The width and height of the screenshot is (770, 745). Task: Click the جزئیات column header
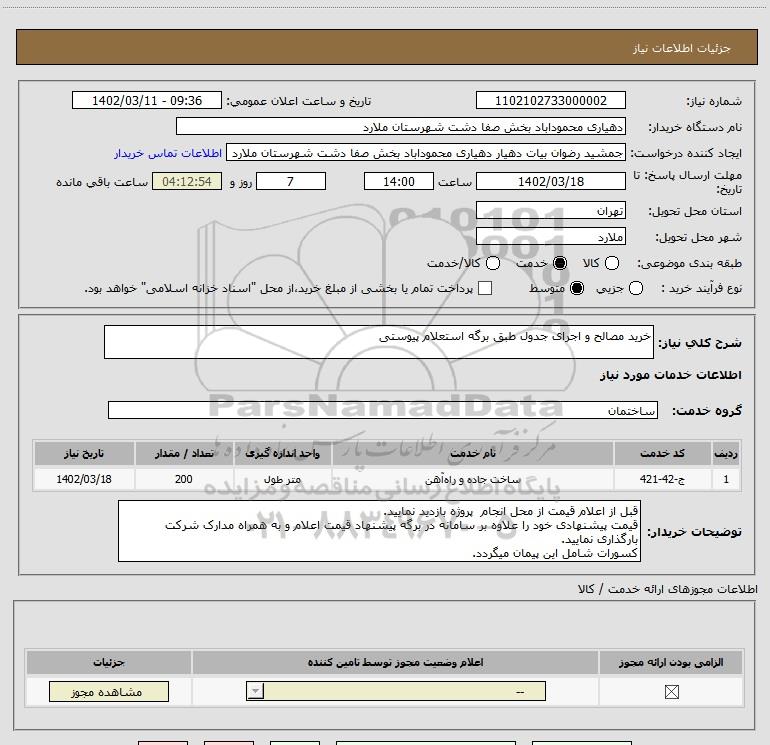click(109, 662)
